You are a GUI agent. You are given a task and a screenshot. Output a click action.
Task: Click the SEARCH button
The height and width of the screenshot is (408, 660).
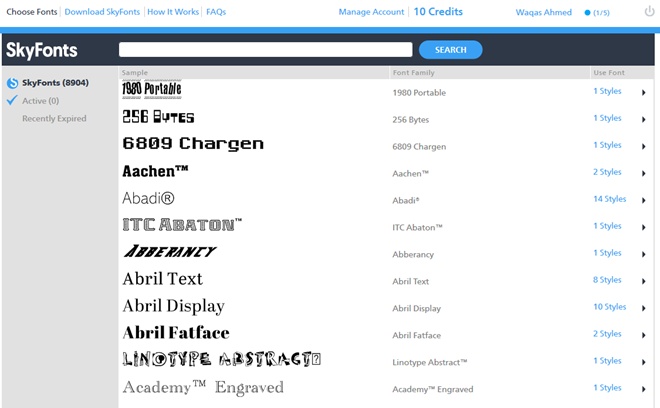point(450,50)
